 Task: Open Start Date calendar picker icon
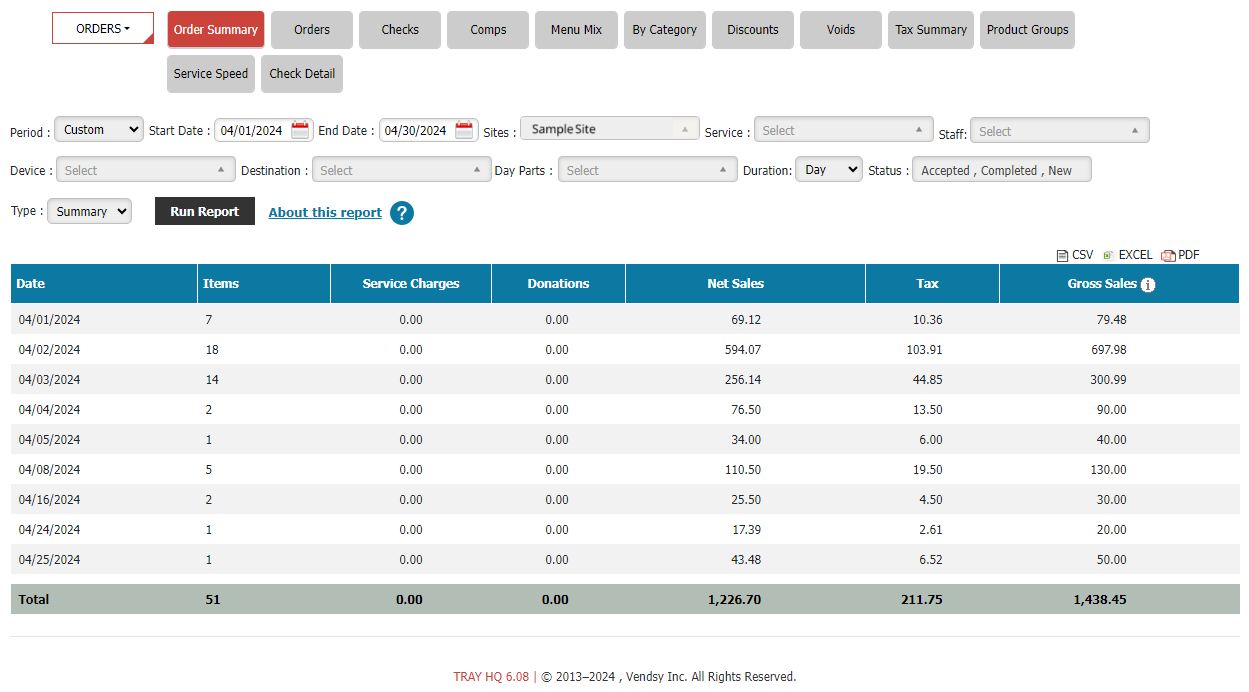point(300,130)
